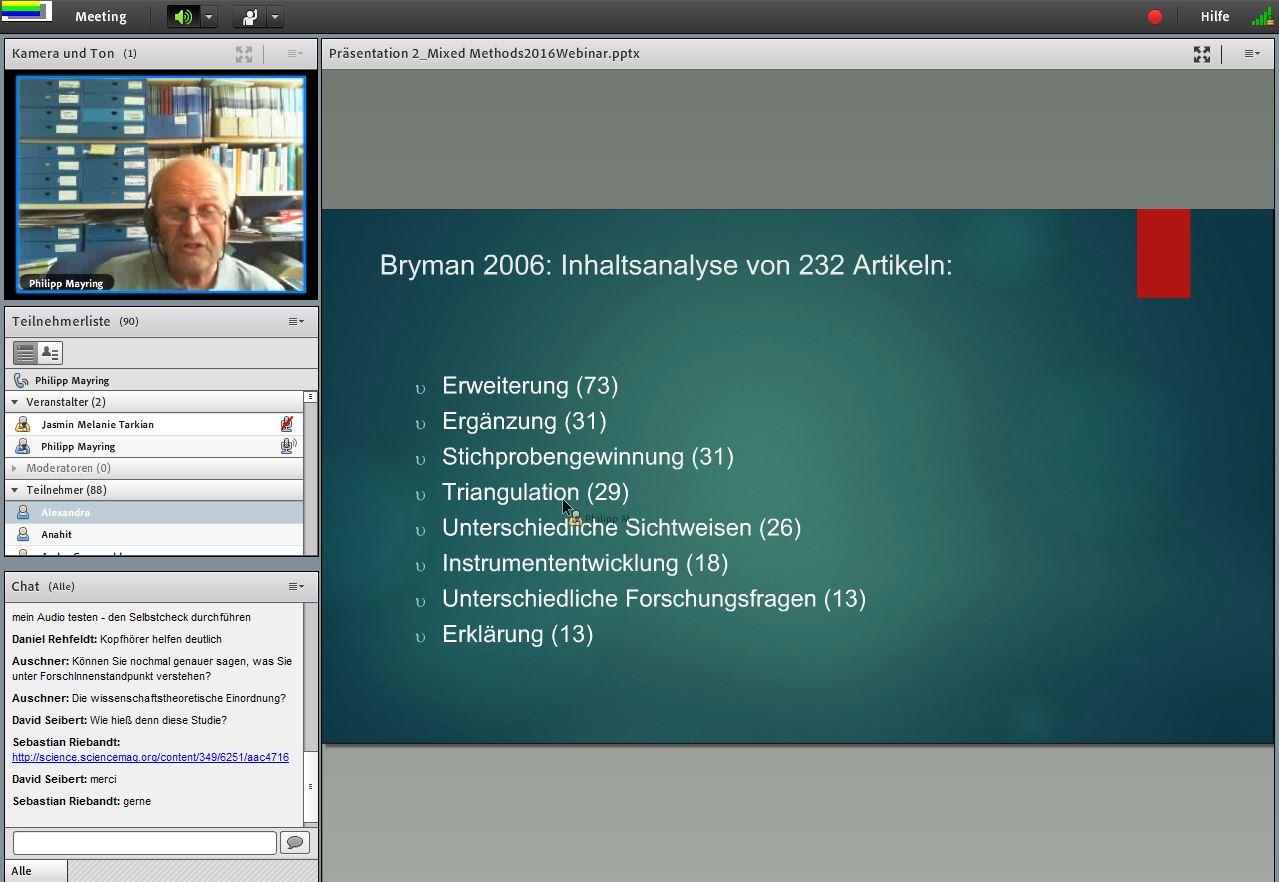This screenshot has width=1279, height=882.
Task: Send the chat message with the speech bubble button
Action: click(294, 843)
